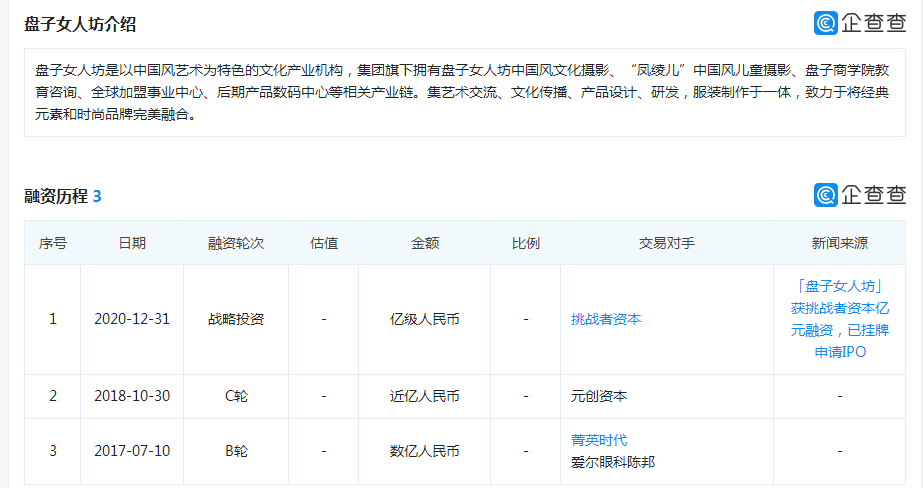Viewport: 923px width, 488px height.
Task: Select the 交易对手 column header
Action: point(667,243)
